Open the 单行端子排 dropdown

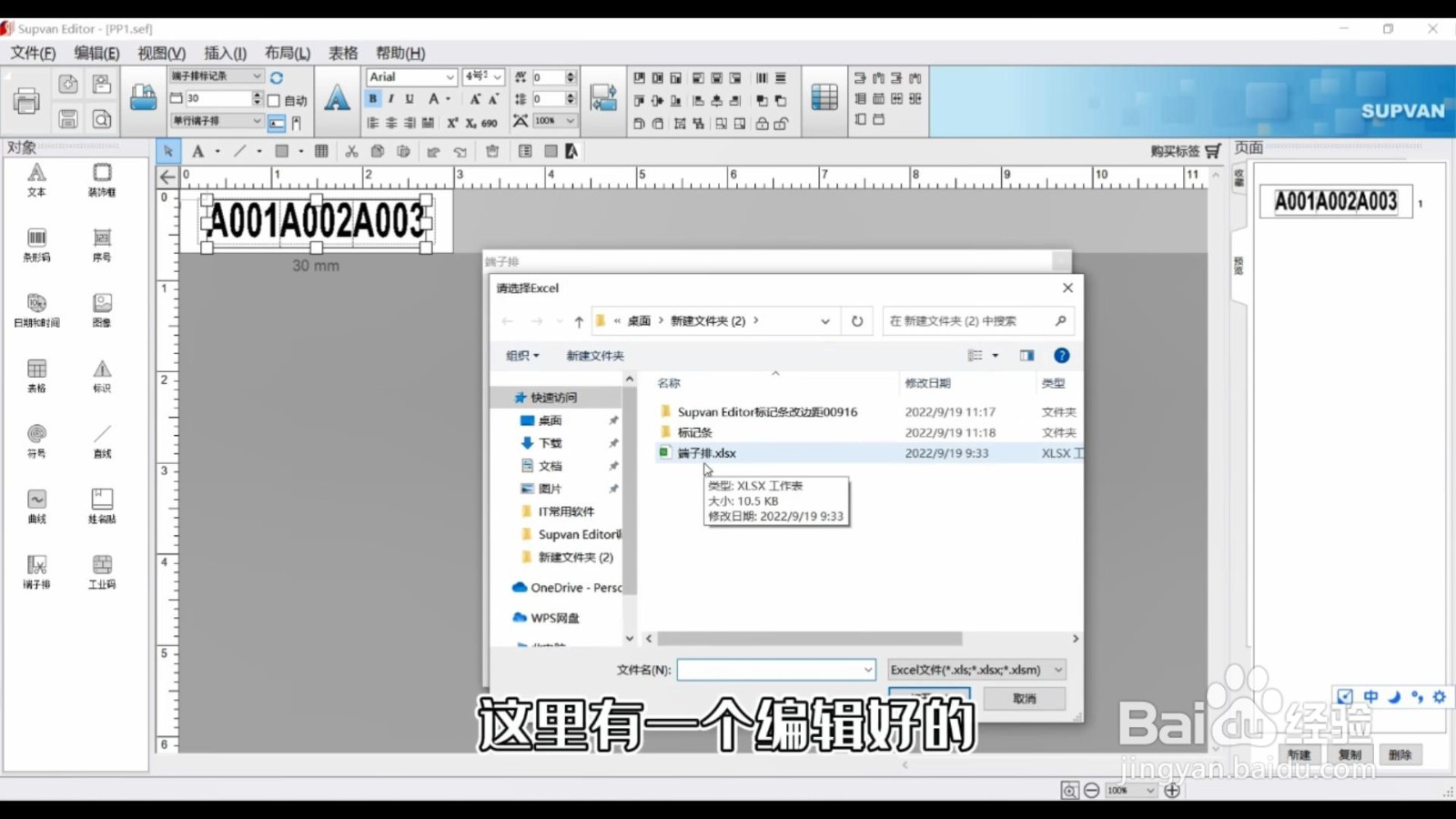217,120
